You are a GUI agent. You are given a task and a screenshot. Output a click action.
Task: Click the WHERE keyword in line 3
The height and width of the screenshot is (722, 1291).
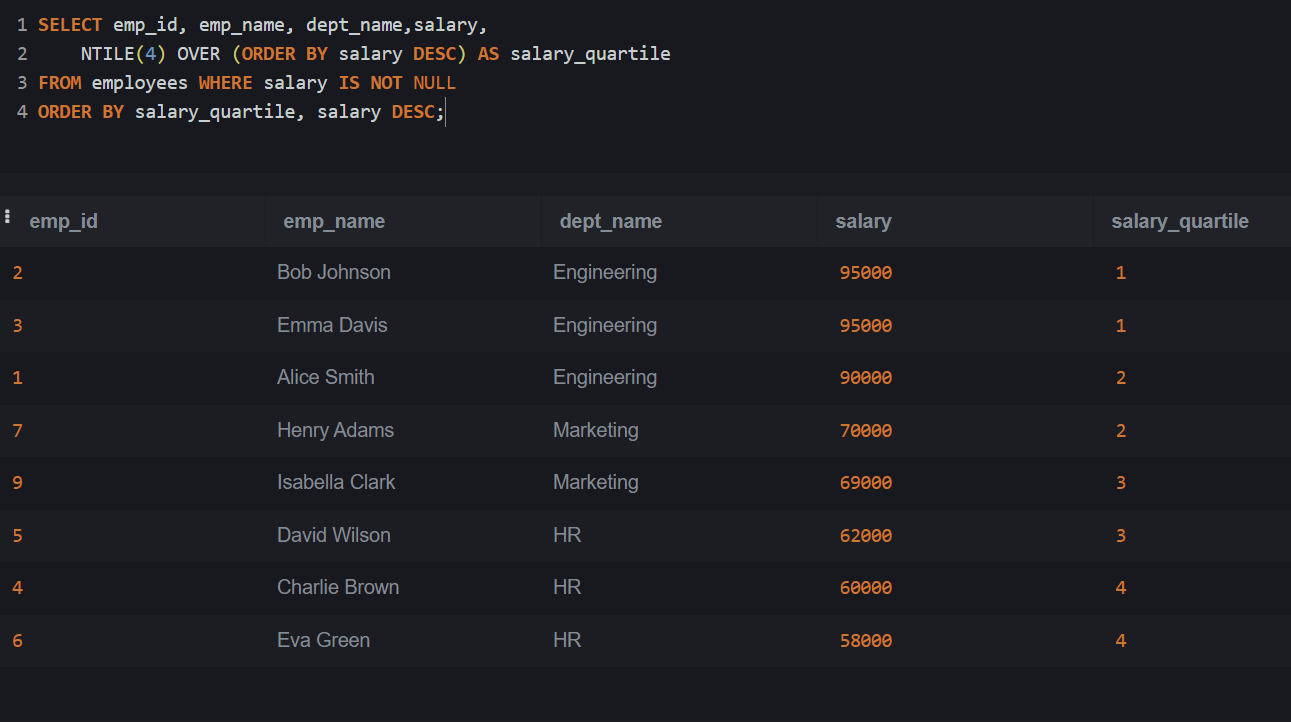(226, 83)
